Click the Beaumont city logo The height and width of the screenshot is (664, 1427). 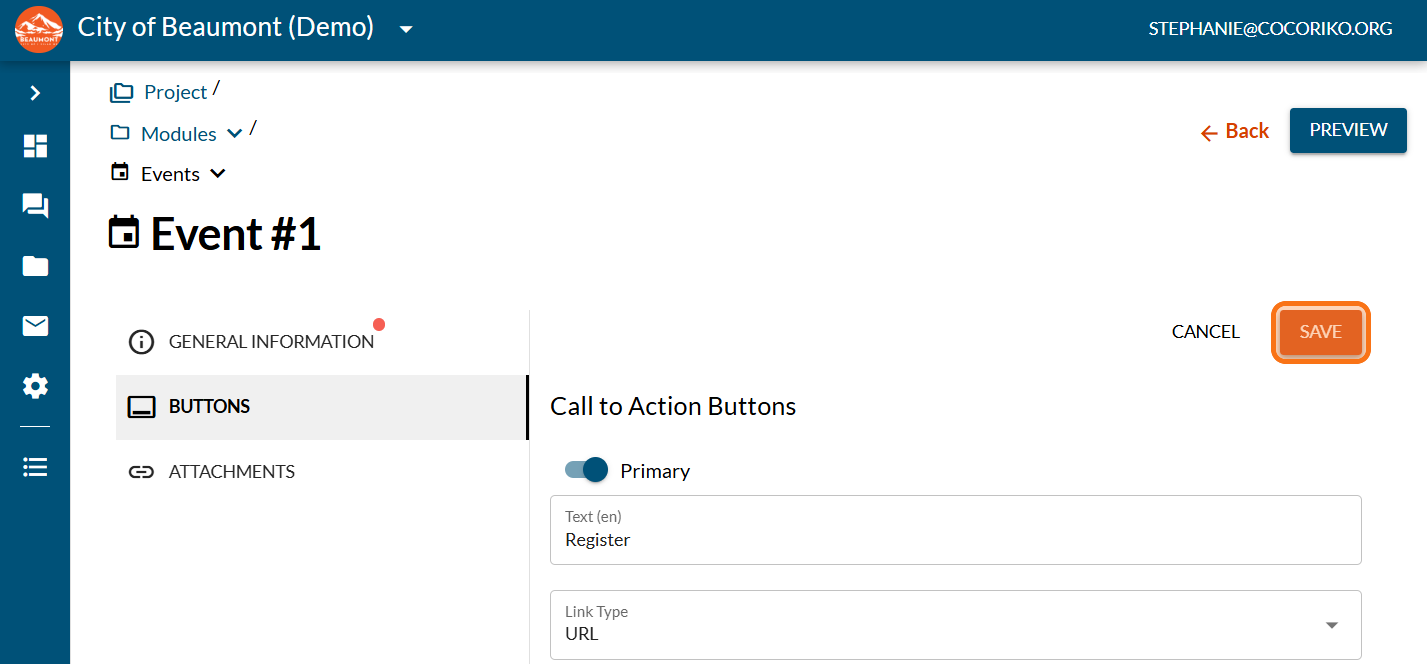coord(39,29)
